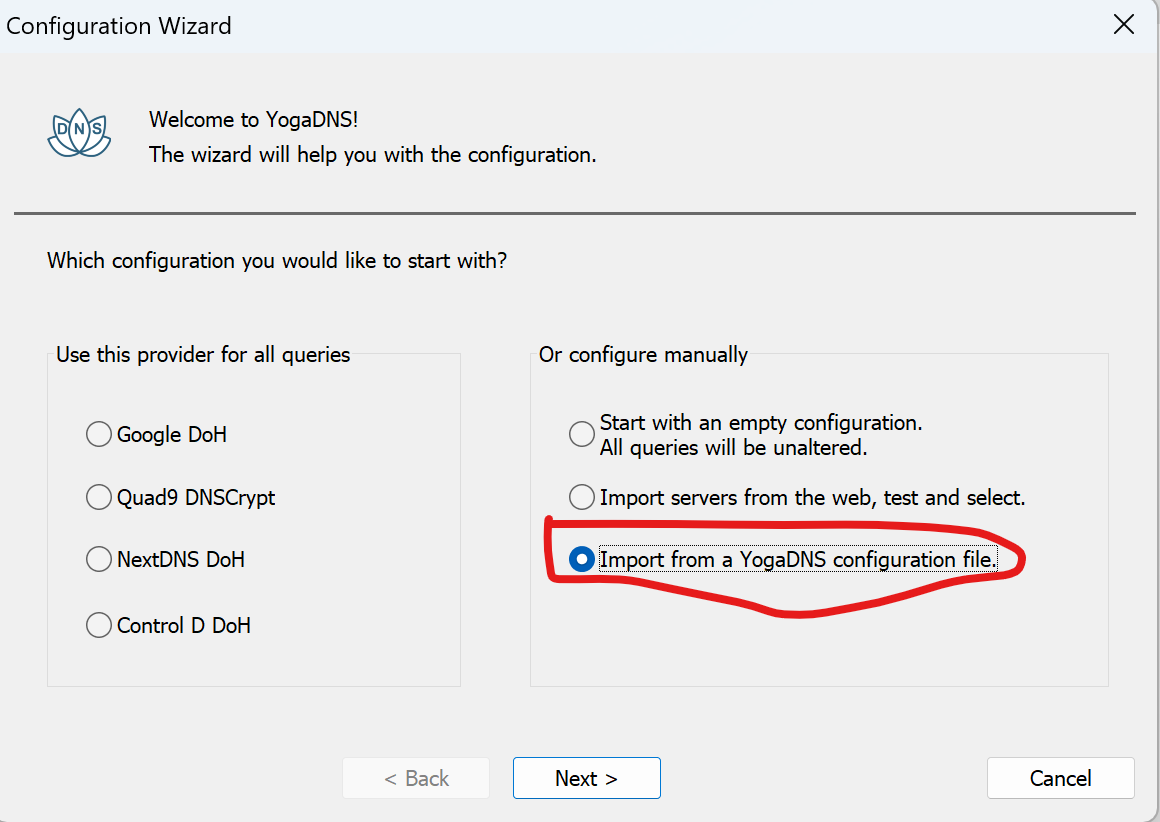Screen dimensions: 1160x822
Task: Click the horizontal separator line under the header
Action: coord(575,213)
